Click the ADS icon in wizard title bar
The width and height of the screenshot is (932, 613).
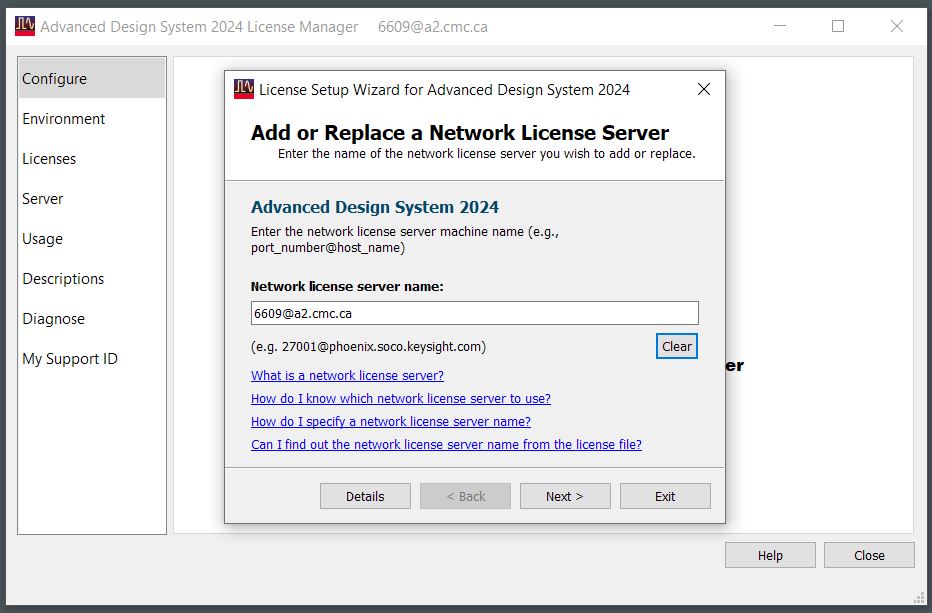[x=244, y=89]
